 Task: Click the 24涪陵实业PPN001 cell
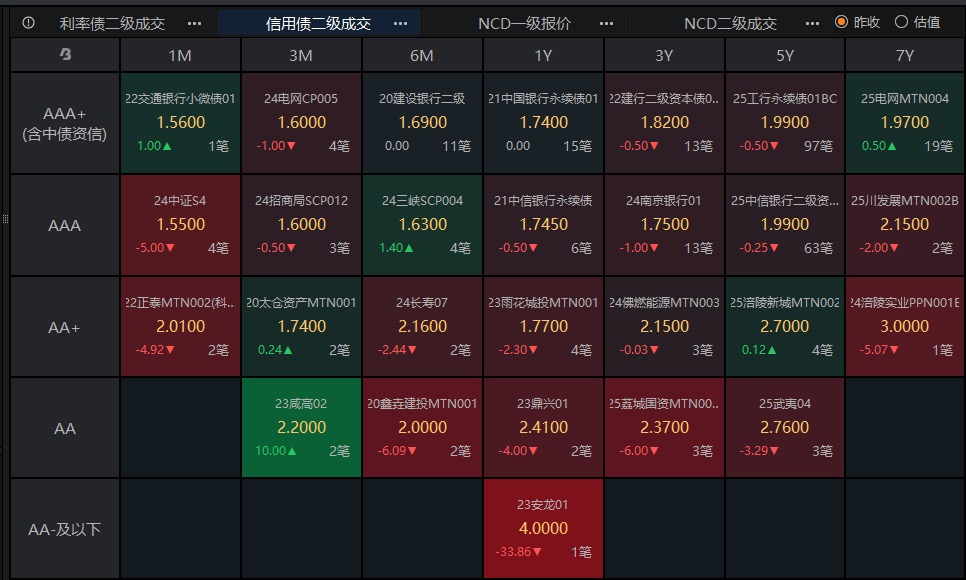[x=906, y=327]
